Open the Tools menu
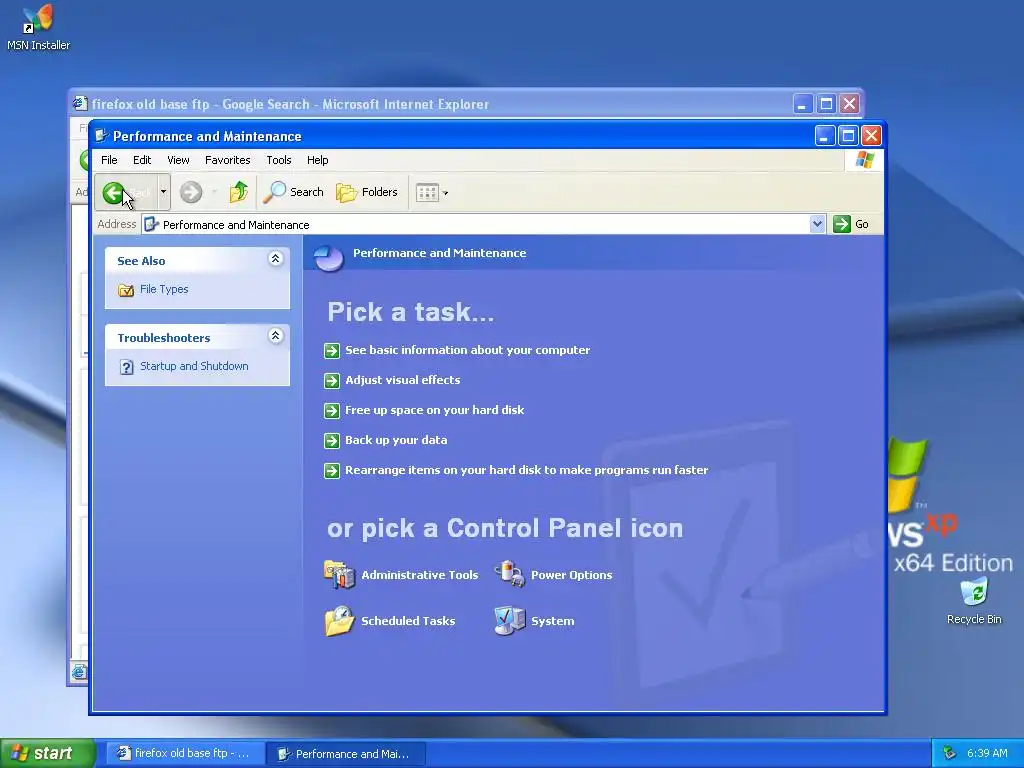The height and width of the screenshot is (768, 1024). click(279, 160)
